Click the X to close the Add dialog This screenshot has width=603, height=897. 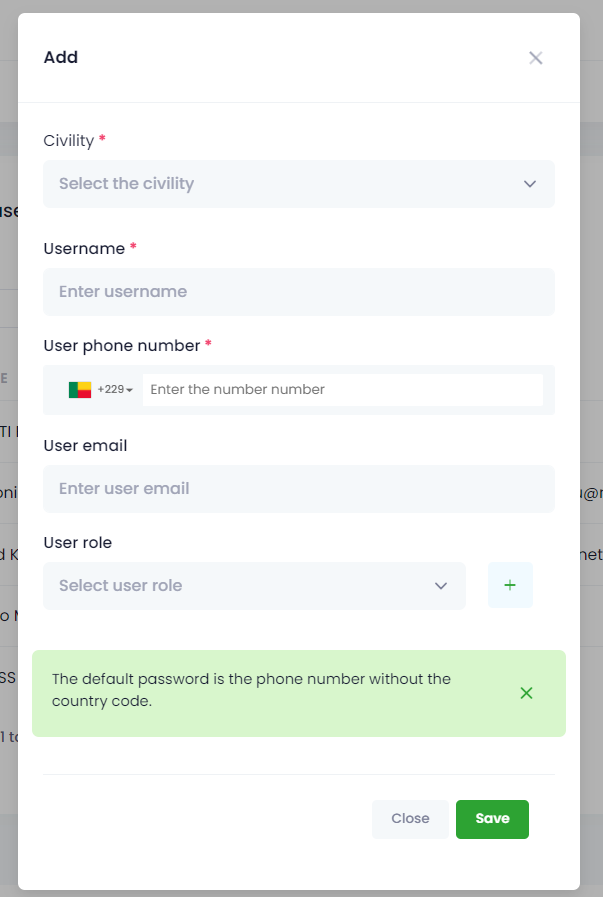535,57
